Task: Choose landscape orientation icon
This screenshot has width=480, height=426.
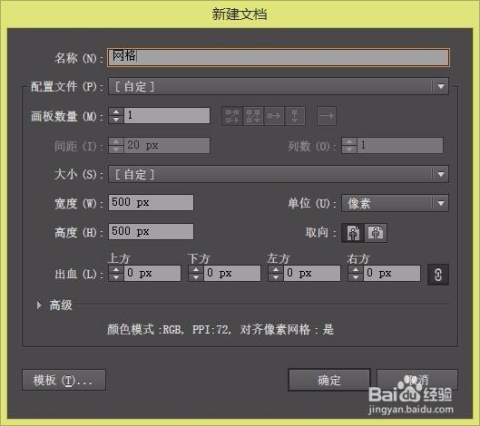Action: point(376,233)
